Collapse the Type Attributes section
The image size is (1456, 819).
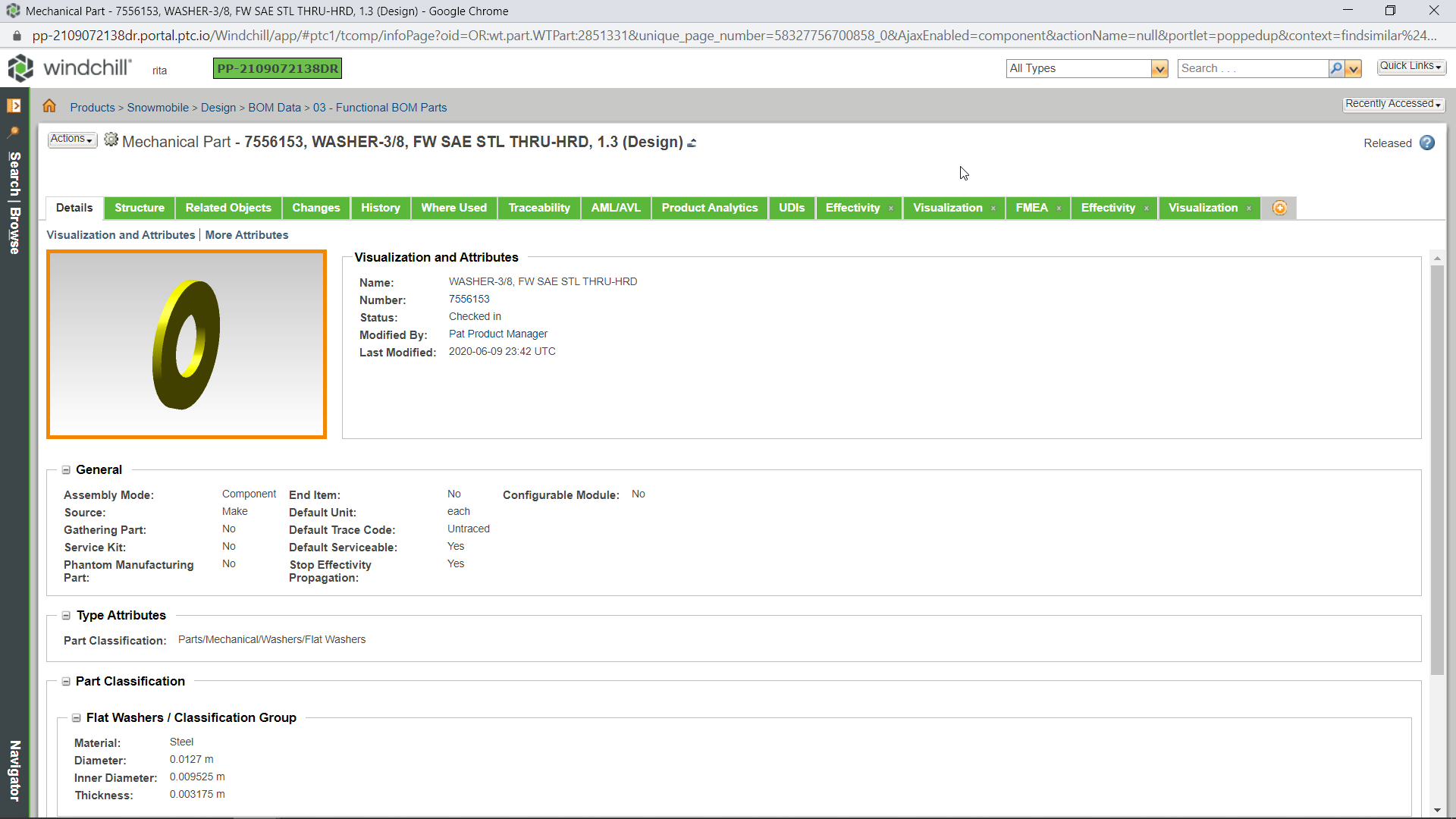click(x=67, y=616)
